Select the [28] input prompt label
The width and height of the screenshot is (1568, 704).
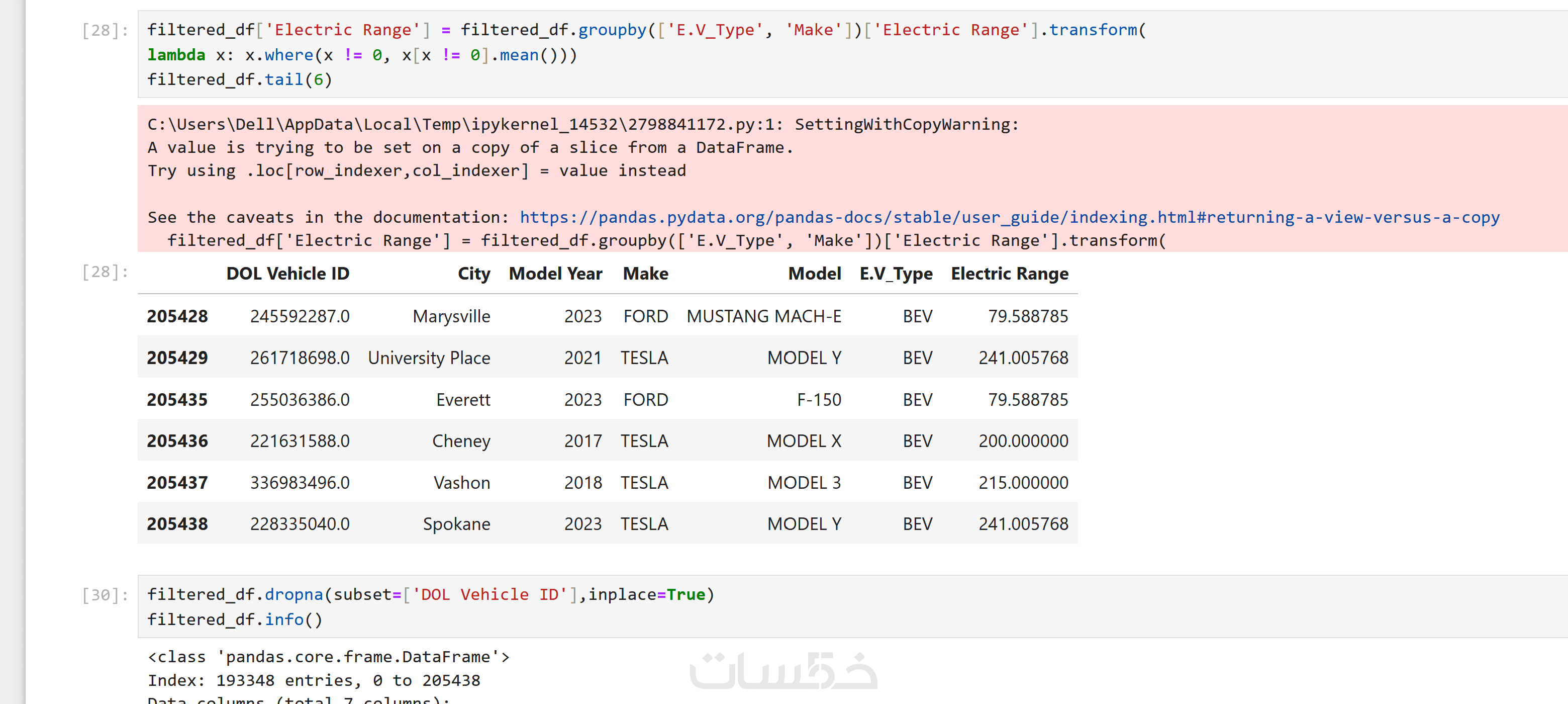click(105, 30)
